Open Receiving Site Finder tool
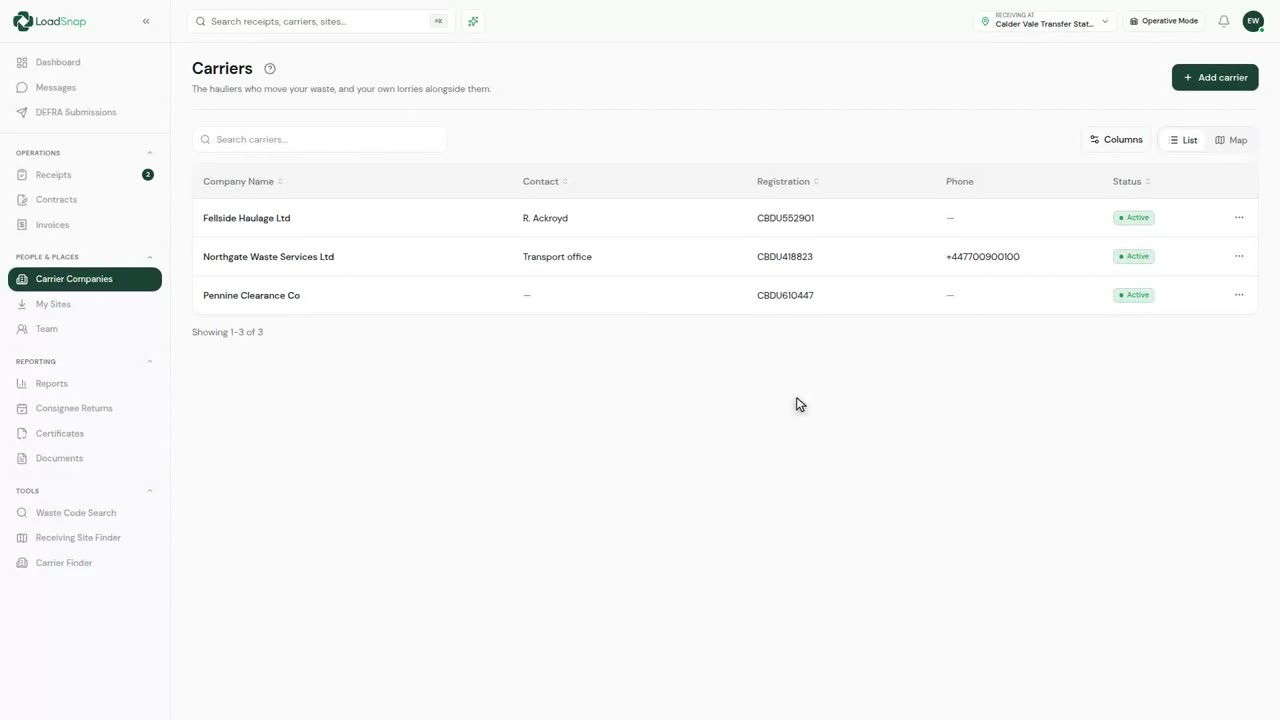This screenshot has width=1280, height=720. point(85,538)
